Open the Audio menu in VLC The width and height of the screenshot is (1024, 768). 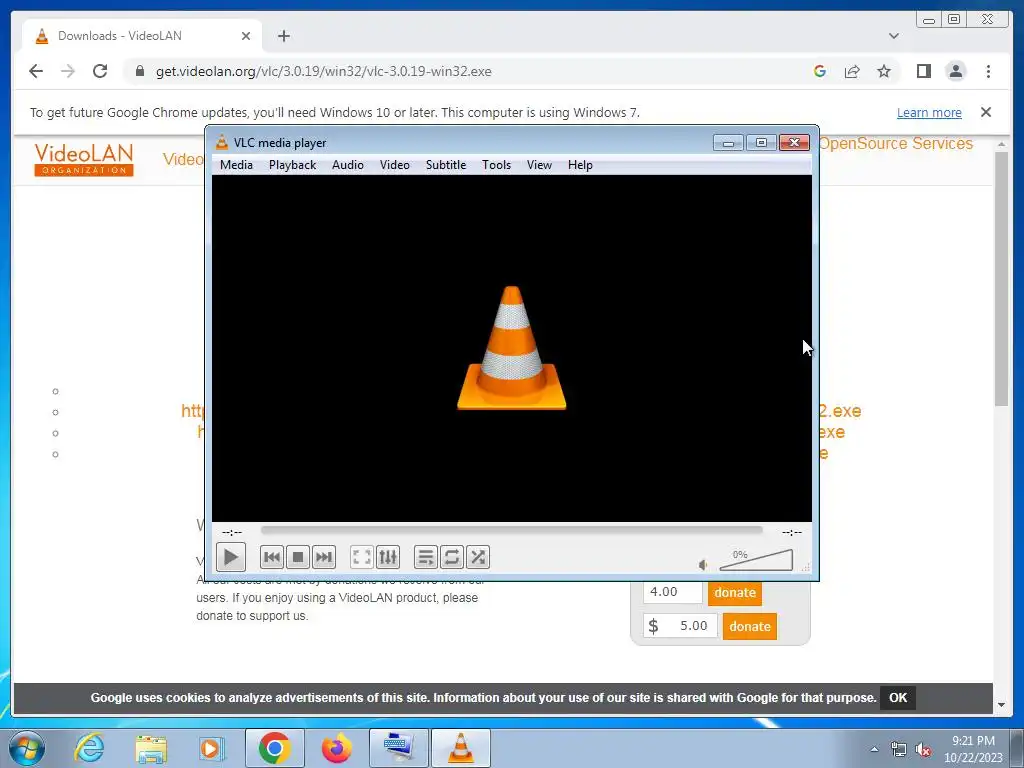click(347, 165)
